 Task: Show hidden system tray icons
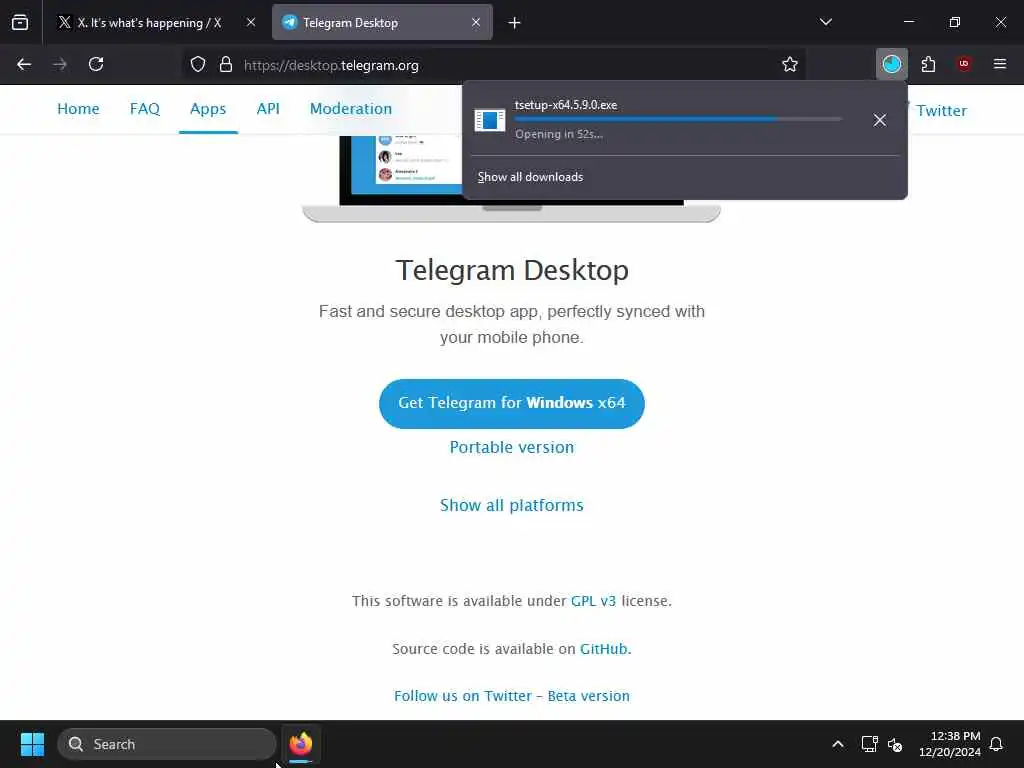click(x=838, y=744)
